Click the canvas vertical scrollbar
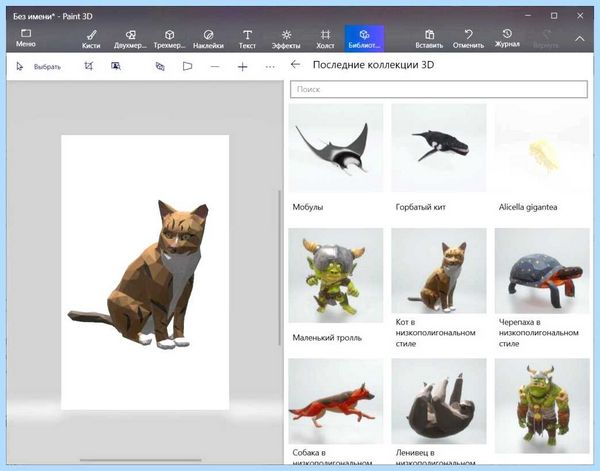The height and width of the screenshot is (471, 600). 280,268
